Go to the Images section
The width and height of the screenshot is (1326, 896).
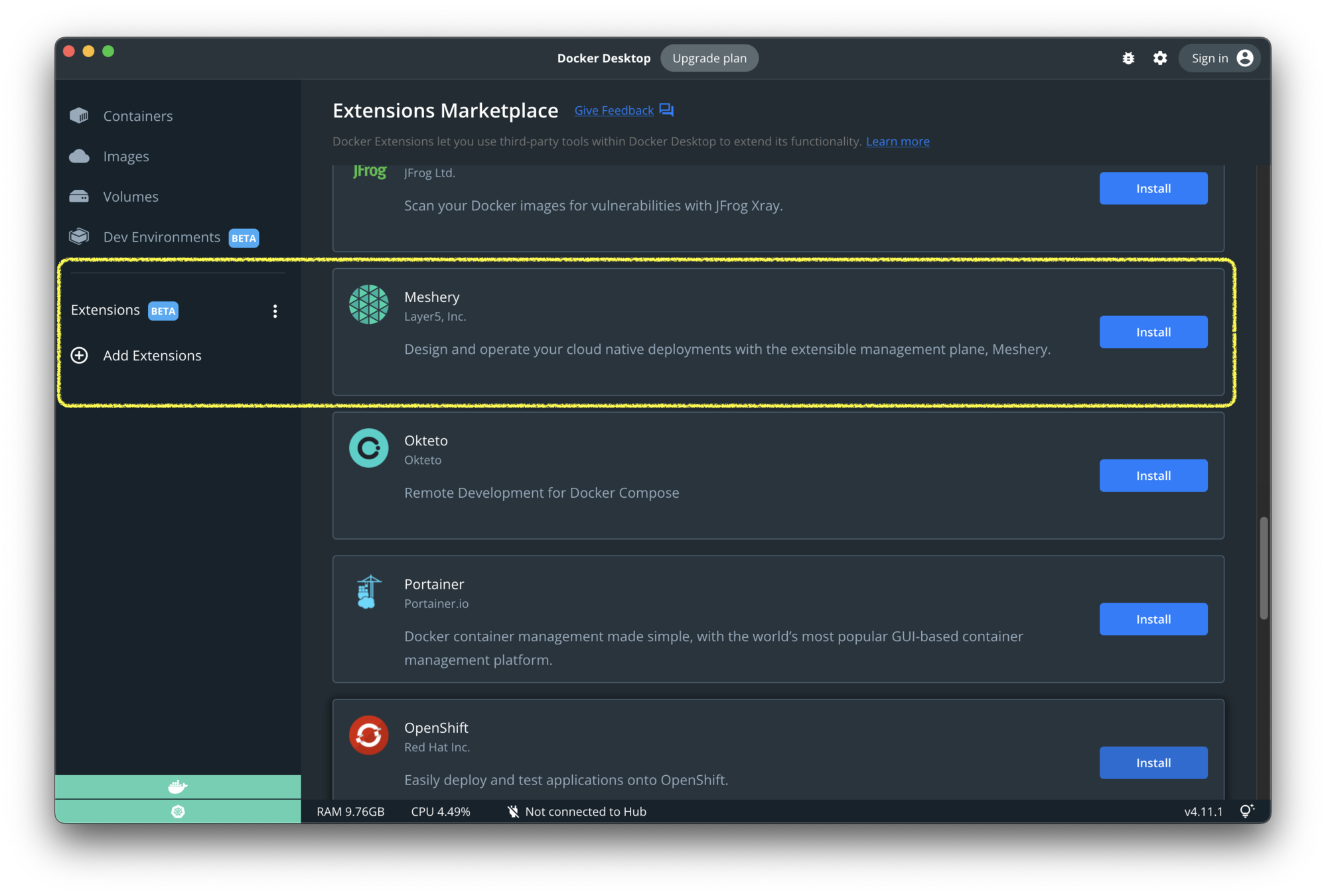125,157
